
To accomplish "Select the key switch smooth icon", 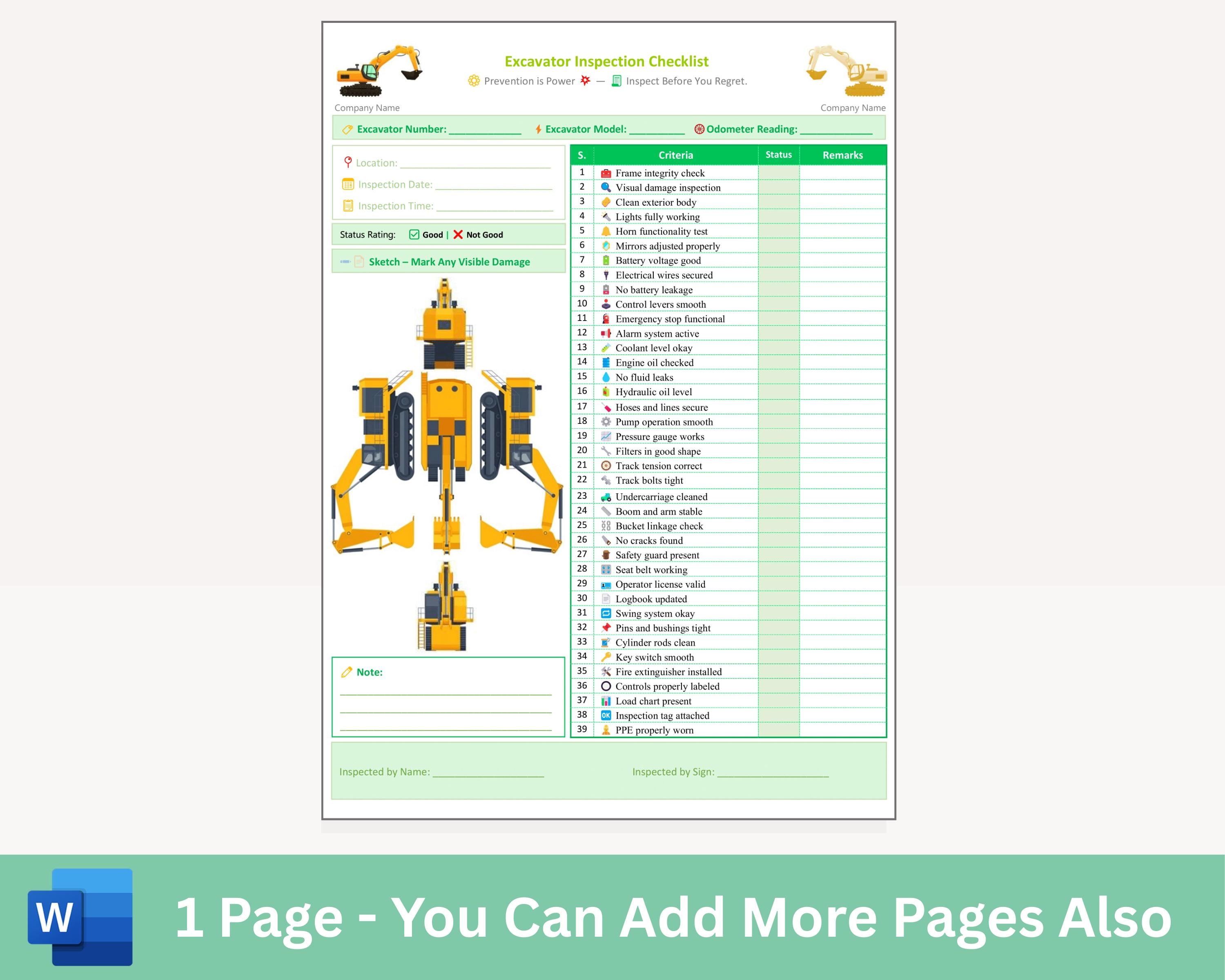I will [606, 657].
